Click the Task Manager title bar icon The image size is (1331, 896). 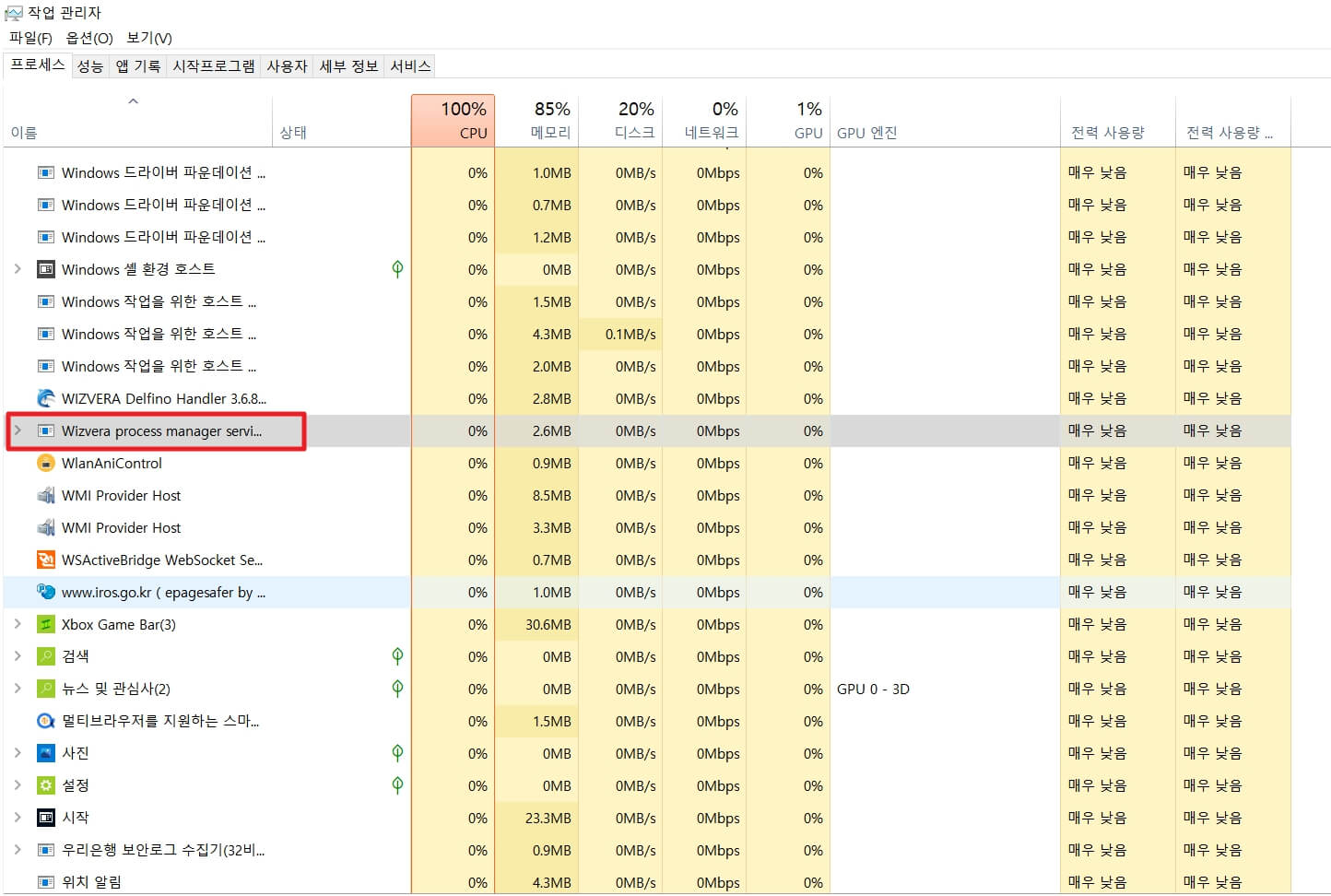tap(13, 13)
